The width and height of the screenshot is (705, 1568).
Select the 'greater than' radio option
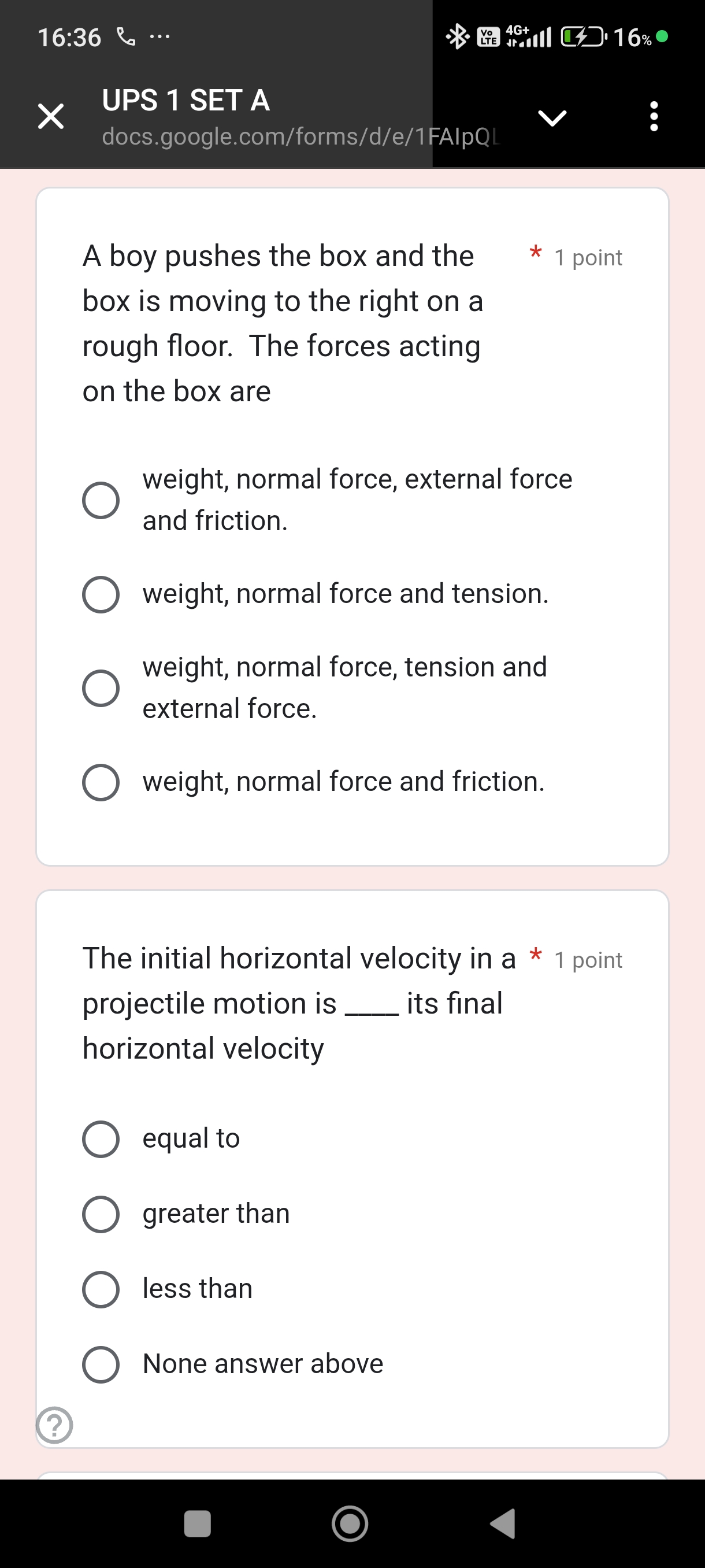coord(101,1214)
